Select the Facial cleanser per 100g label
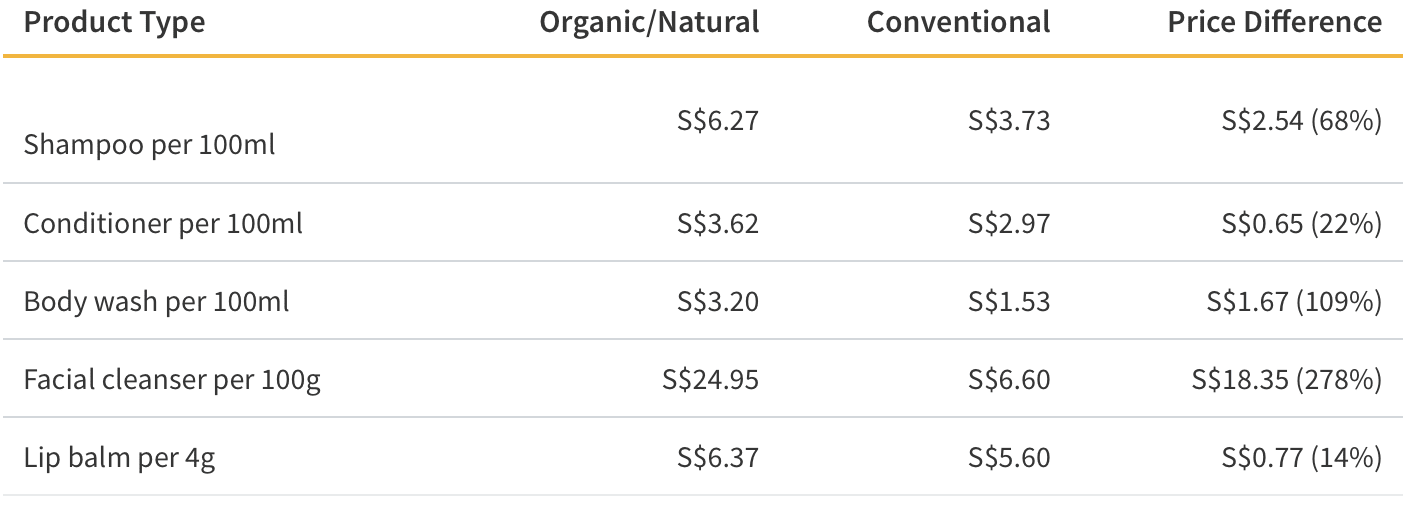Viewport: 1406px width, 512px height. coord(172,380)
